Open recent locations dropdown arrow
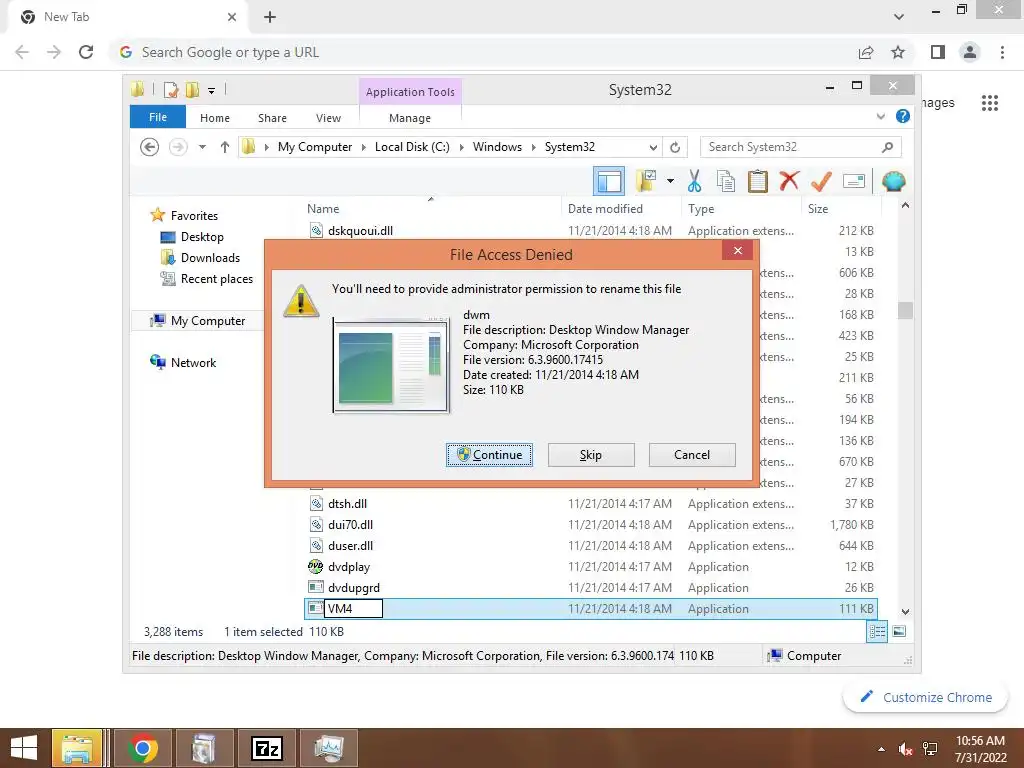 coord(202,147)
